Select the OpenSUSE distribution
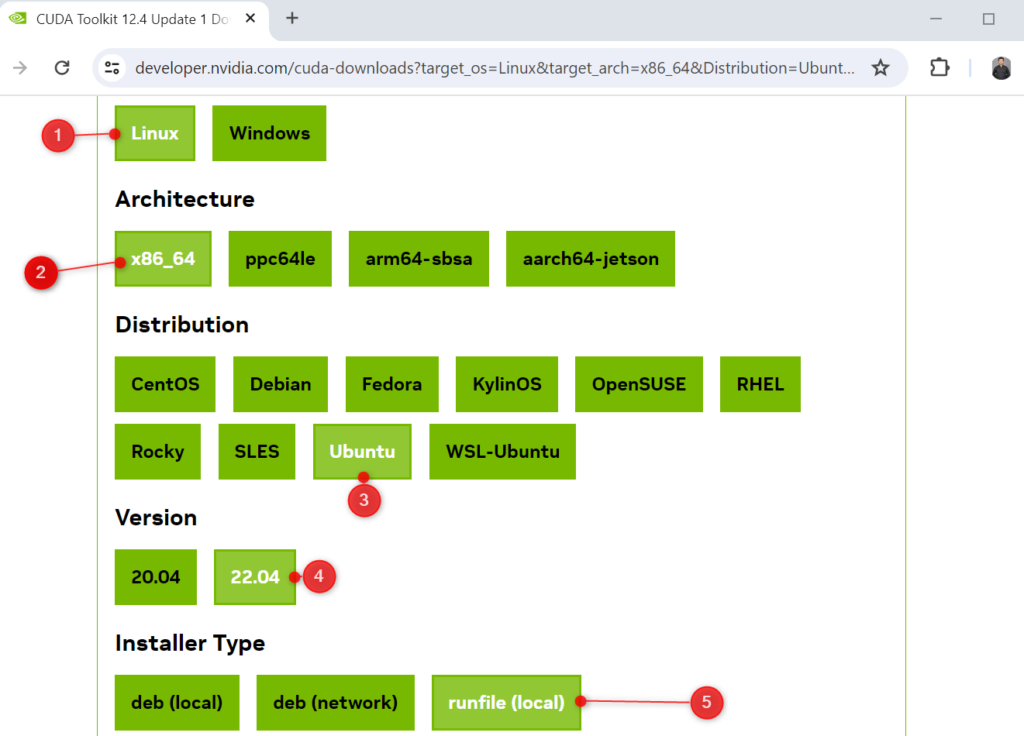Viewport: 1024px width, 736px height. tap(638, 384)
